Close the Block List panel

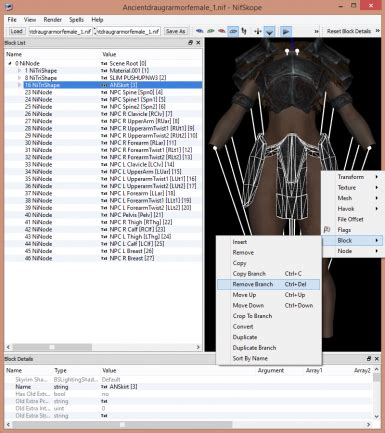coord(198,43)
